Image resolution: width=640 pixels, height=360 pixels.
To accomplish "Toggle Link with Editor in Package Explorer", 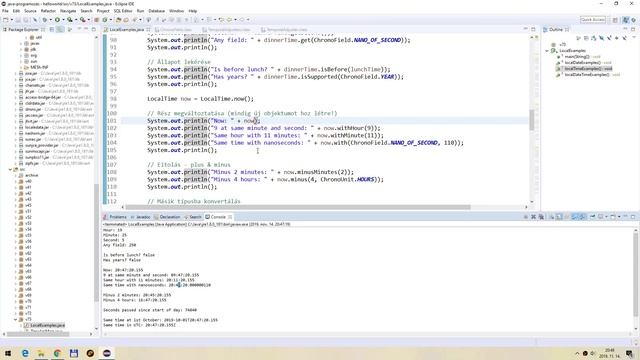I will click(60, 29).
